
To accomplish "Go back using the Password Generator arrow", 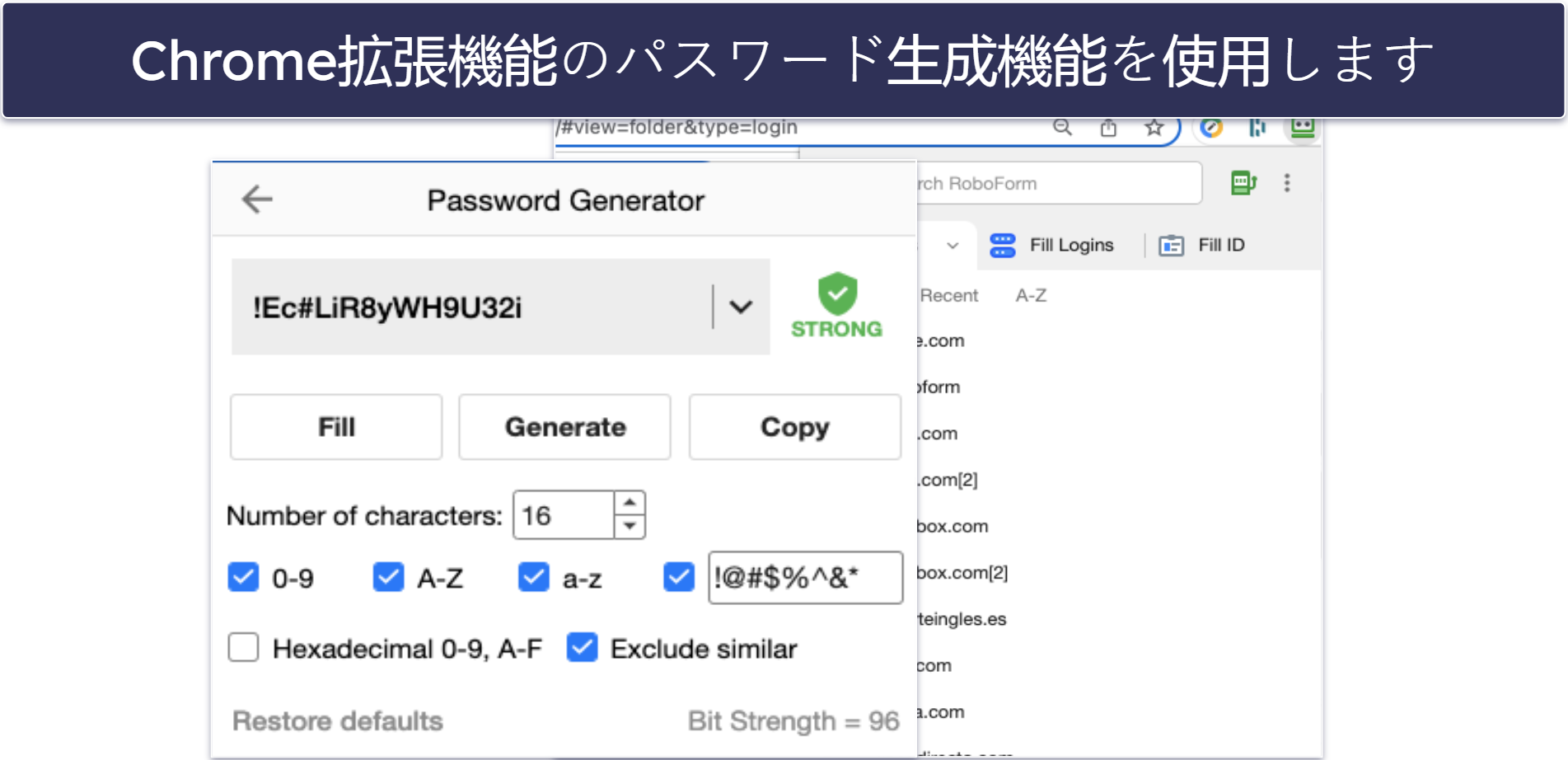I will coord(256,199).
